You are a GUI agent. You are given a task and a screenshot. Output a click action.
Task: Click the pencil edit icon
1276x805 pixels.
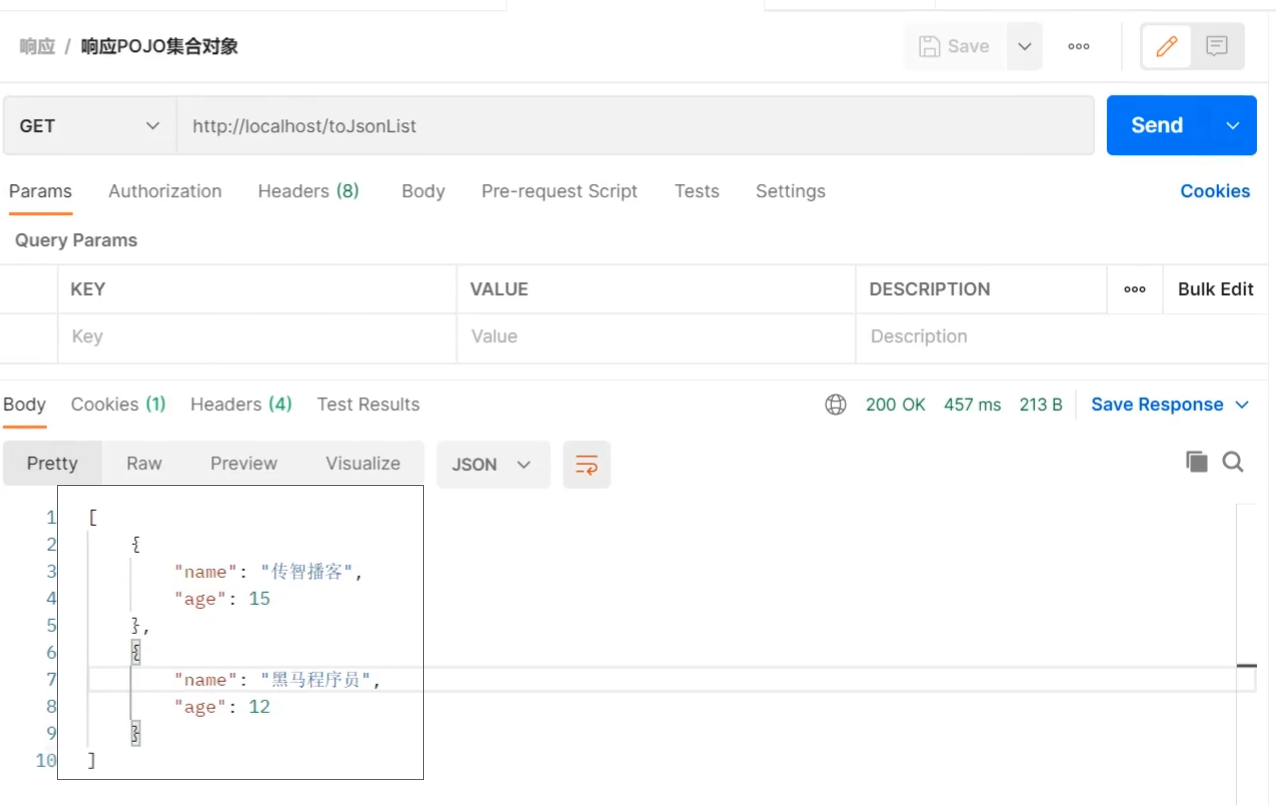1166,46
